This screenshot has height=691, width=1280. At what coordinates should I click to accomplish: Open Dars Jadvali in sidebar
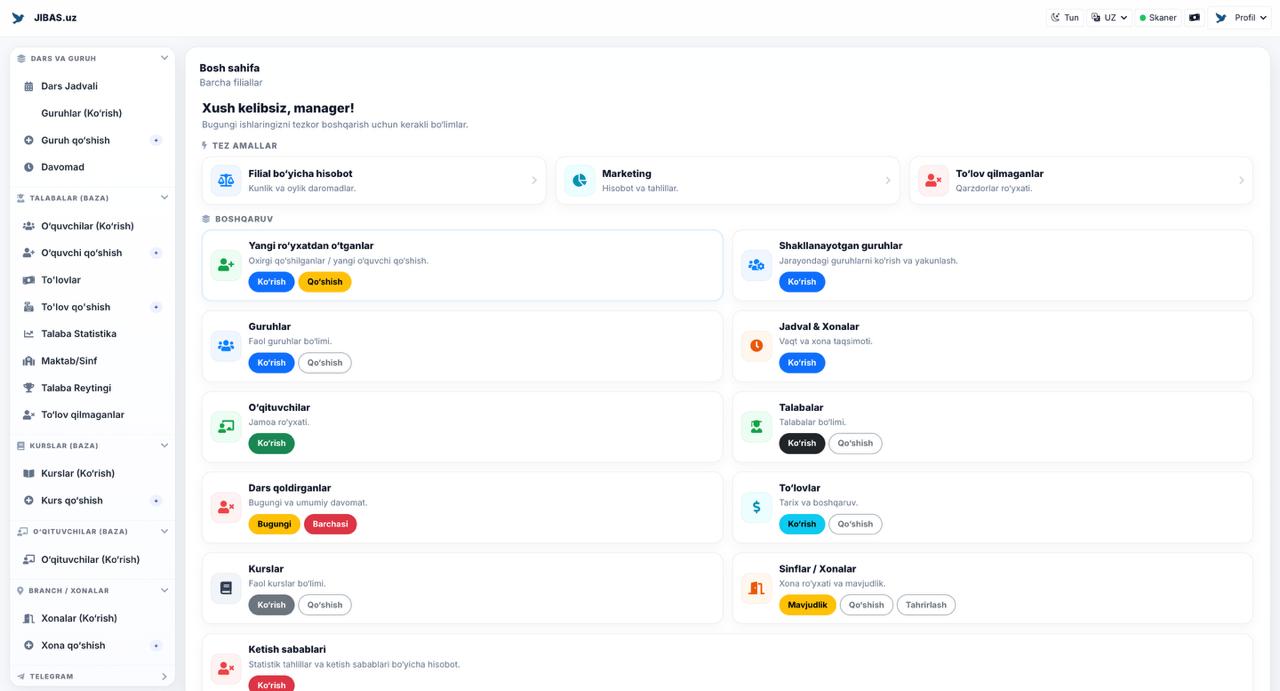[69, 87]
